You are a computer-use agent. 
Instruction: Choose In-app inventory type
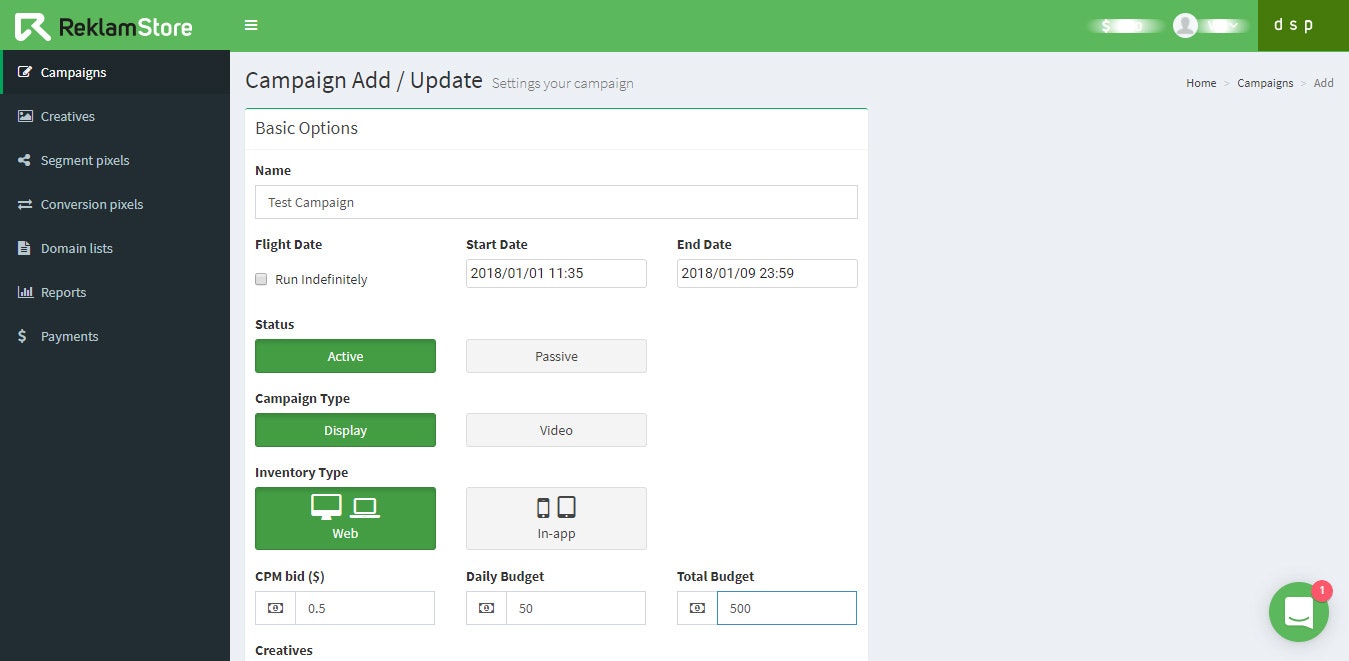tap(556, 518)
